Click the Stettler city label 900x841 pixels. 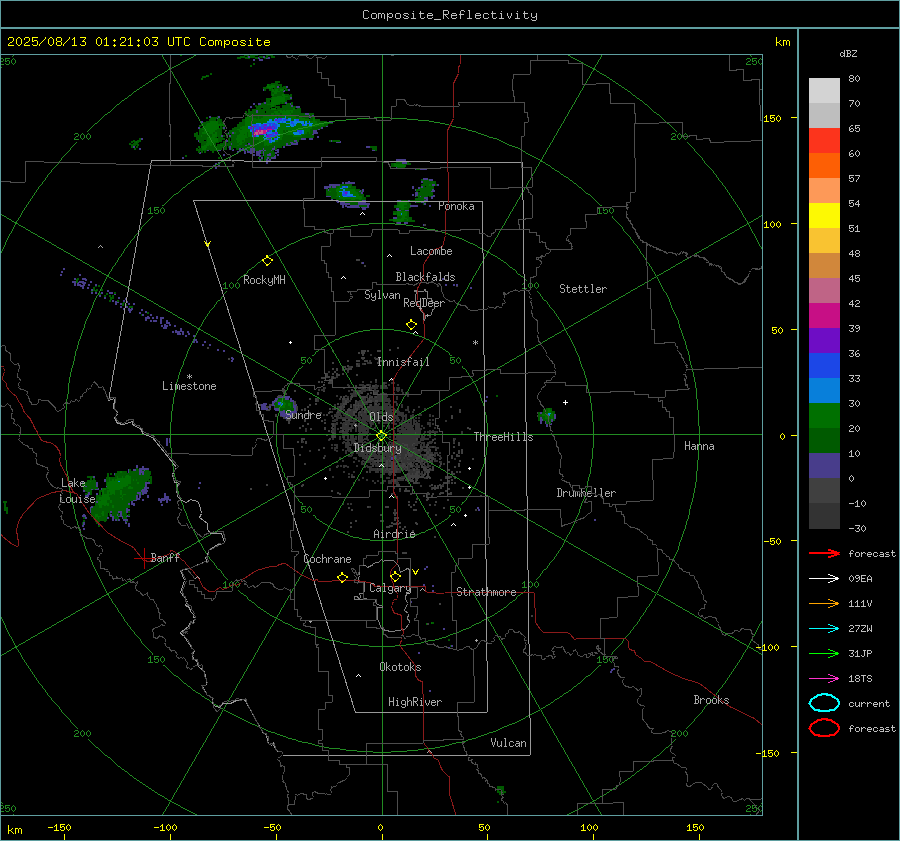583,289
